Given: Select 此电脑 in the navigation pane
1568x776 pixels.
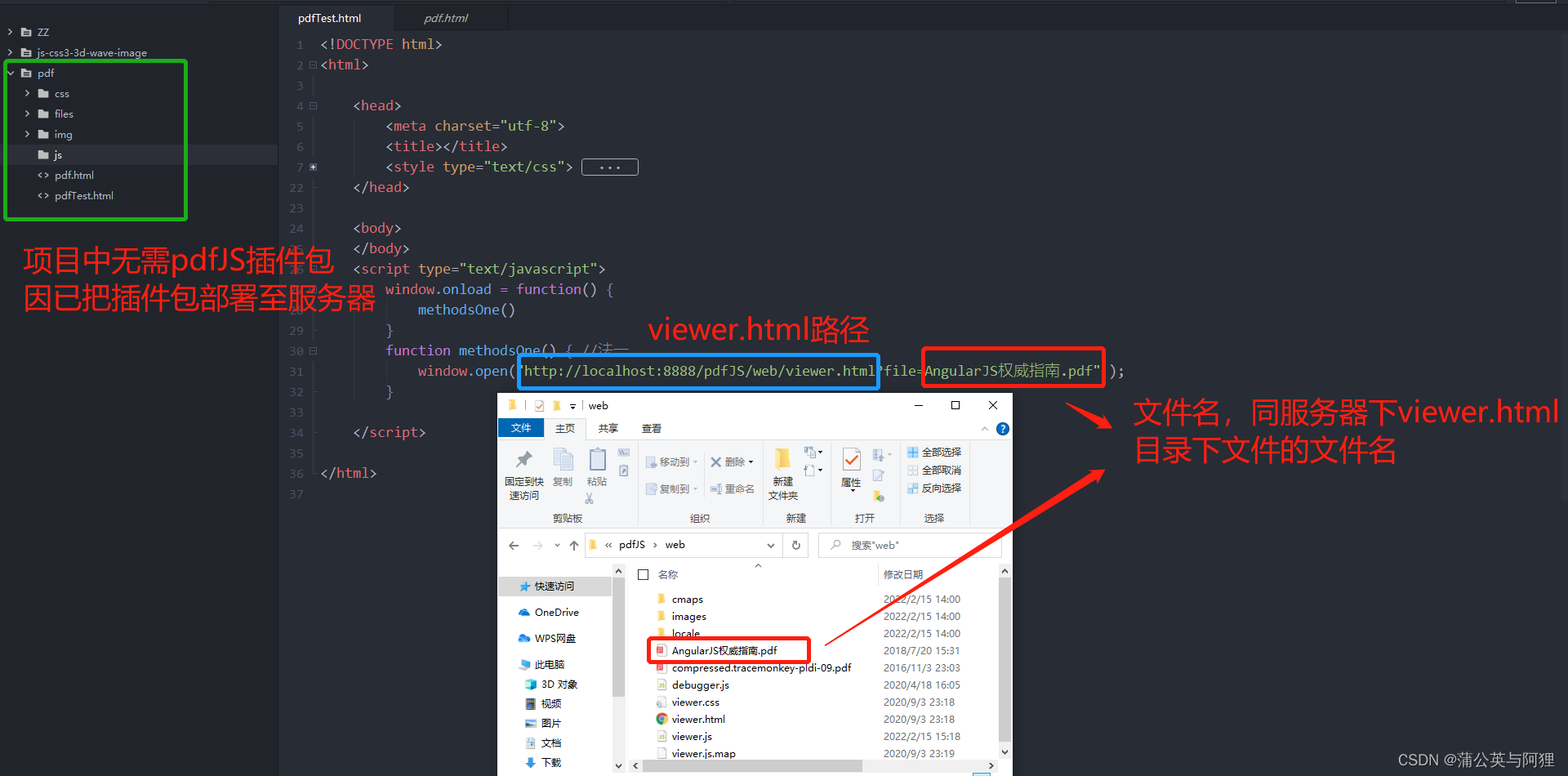Looking at the screenshot, I should (x=542, y=664).
